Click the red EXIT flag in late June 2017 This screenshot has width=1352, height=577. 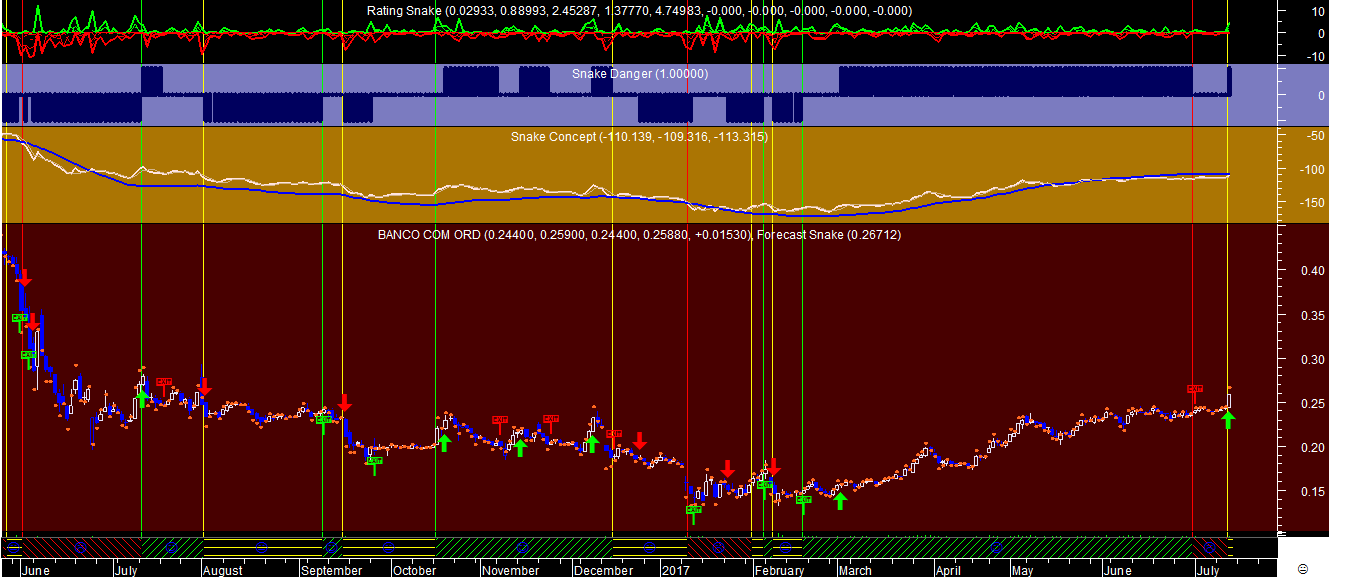pos(1195,393)
